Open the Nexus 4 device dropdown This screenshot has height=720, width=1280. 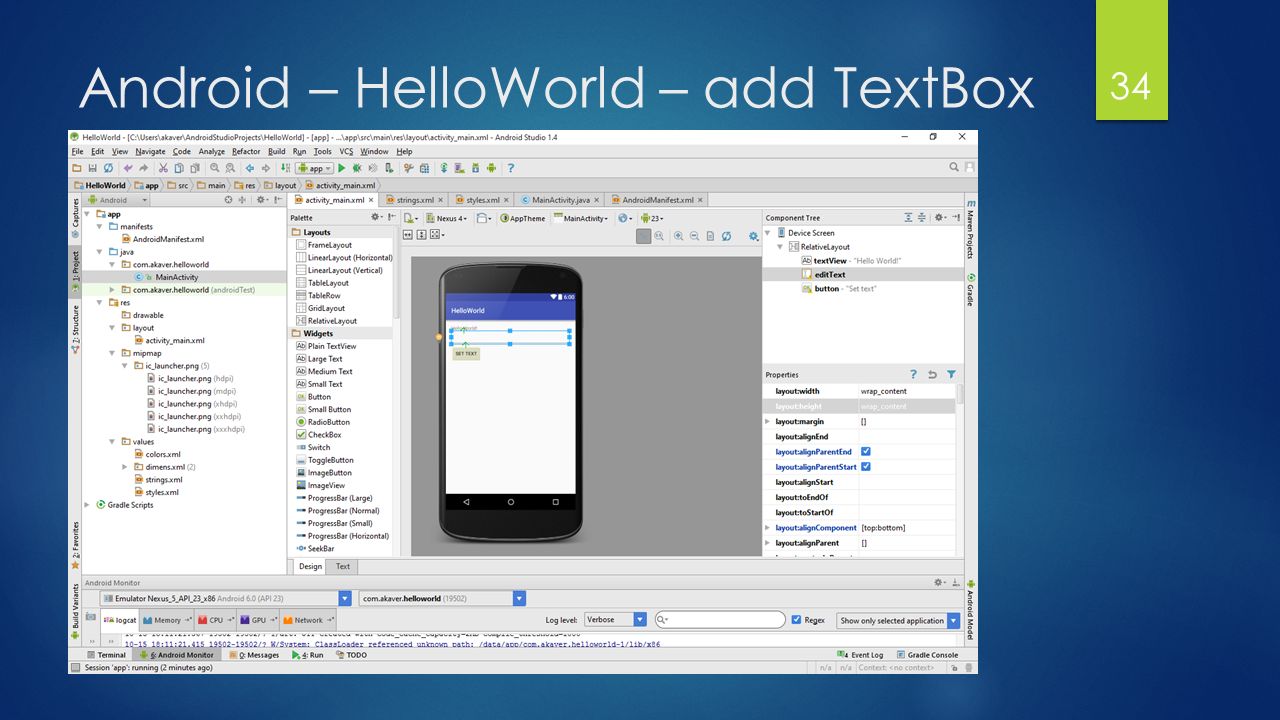coord(446,218)
